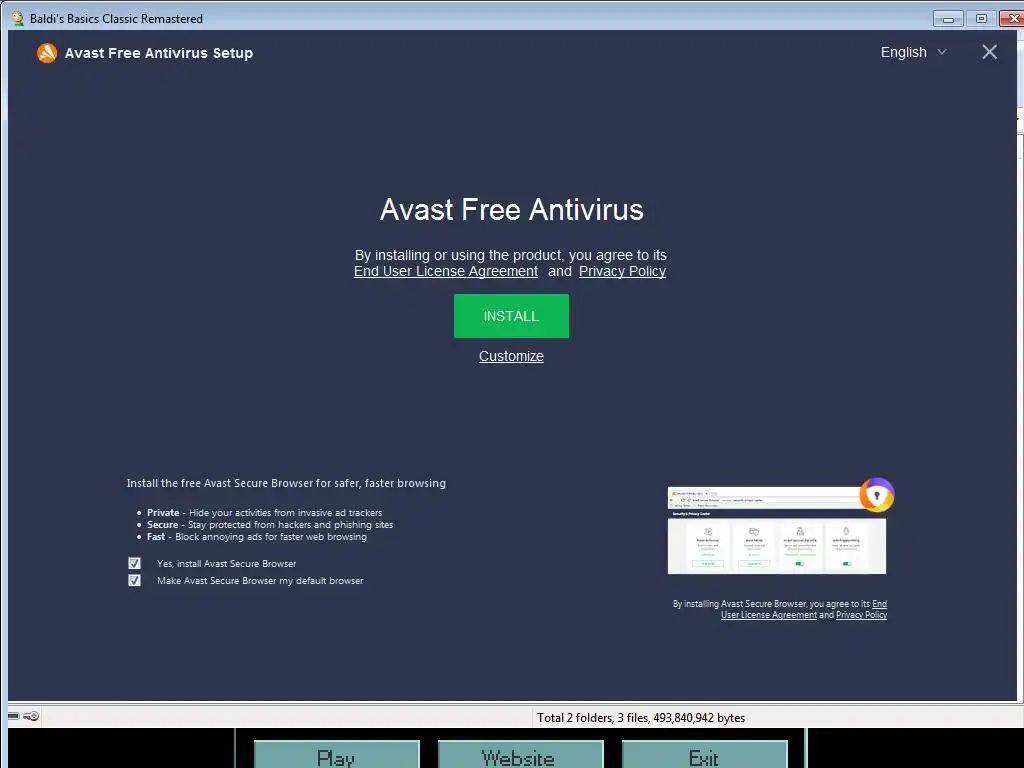Click the 'Total 2 folders, 3 files' status text
Image resolution: width=1024 pixels, height=768 pixels.
coord(641,718)
